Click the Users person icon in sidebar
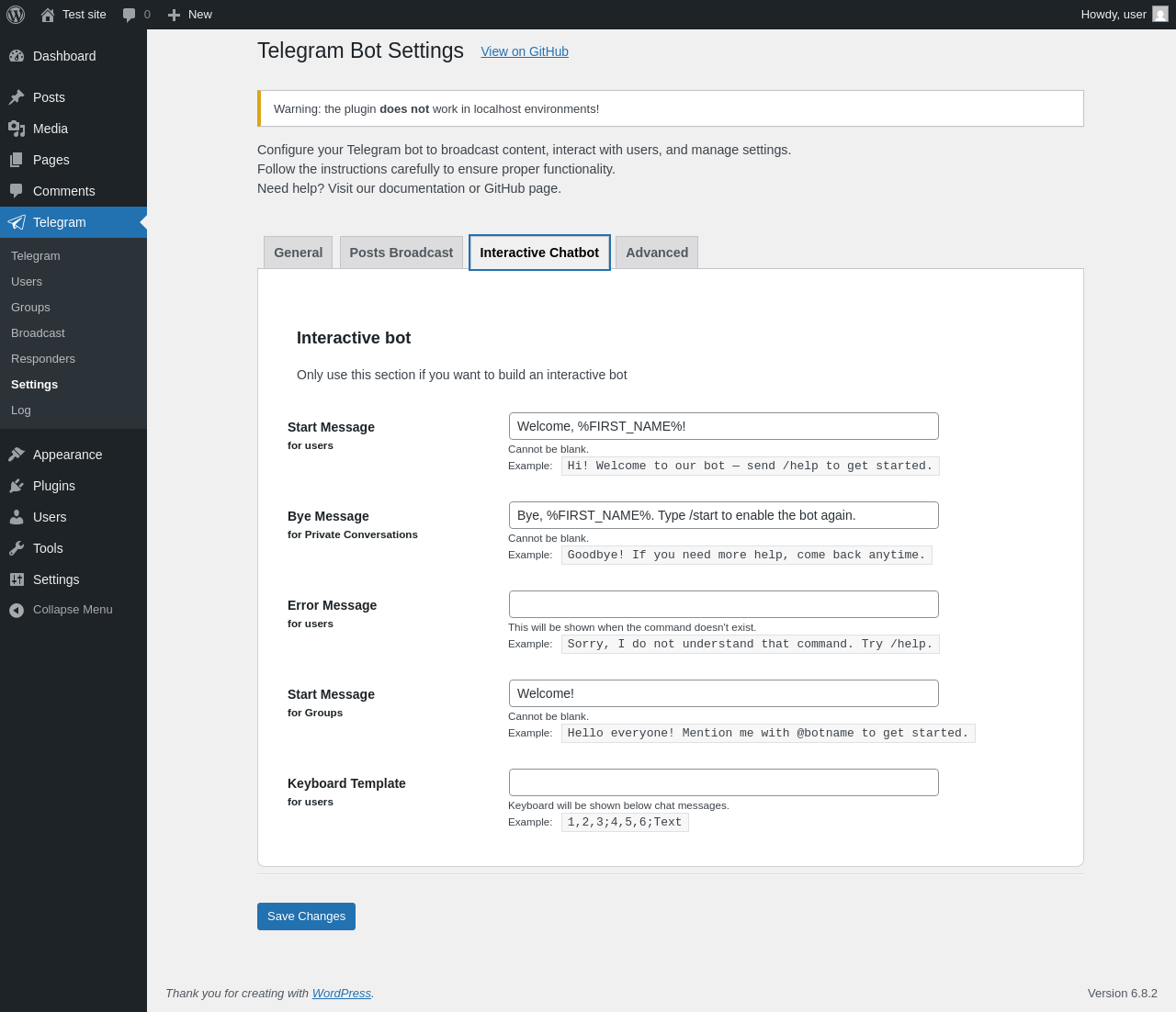Image resolution: width=1176 pixels, height=1012 pixels. (17, 517)
